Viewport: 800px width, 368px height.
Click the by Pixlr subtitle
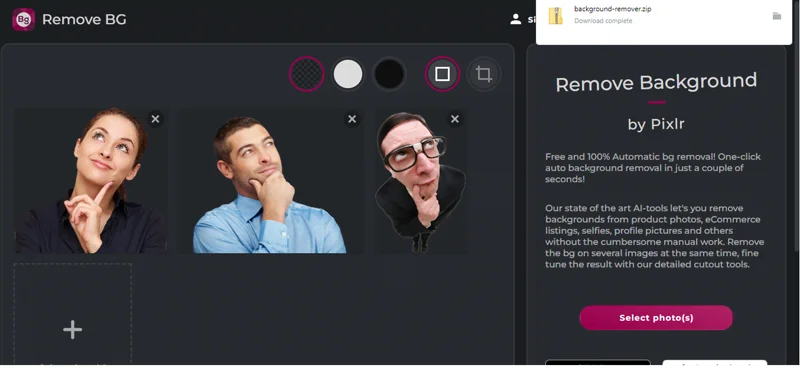click(x=656, y=124)
